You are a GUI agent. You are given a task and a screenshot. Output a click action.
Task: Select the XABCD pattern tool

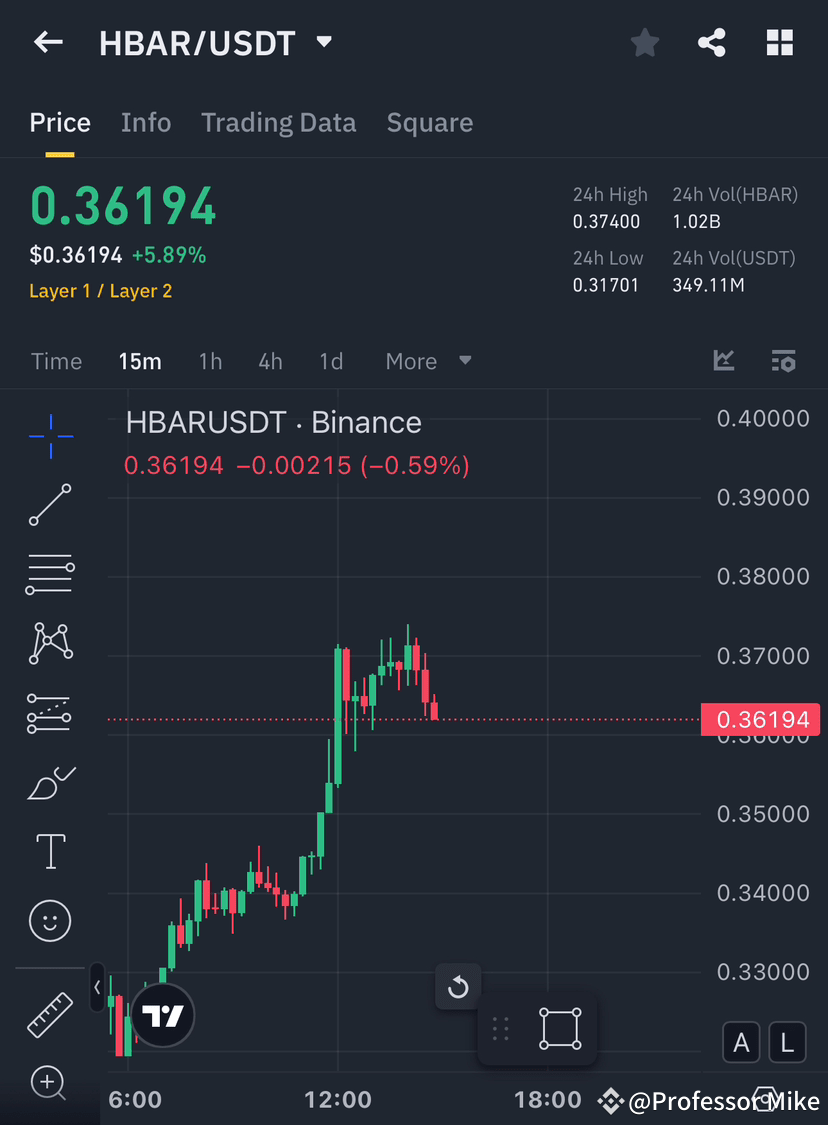(50, 643)
